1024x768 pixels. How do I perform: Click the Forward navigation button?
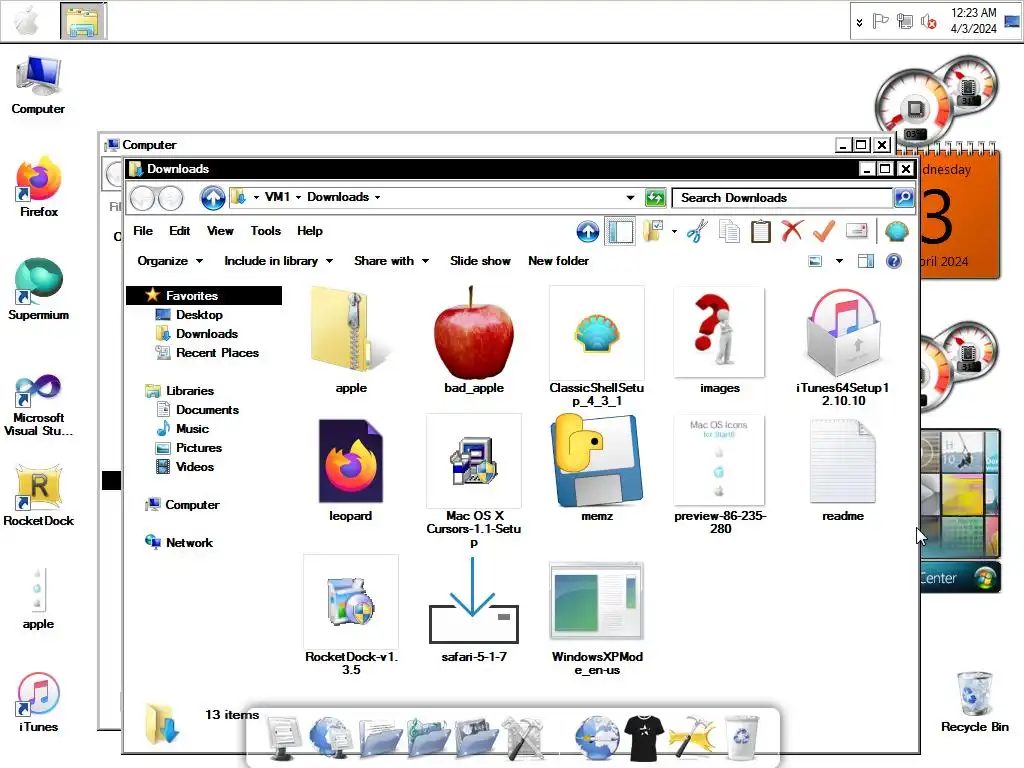click(170, 199)
